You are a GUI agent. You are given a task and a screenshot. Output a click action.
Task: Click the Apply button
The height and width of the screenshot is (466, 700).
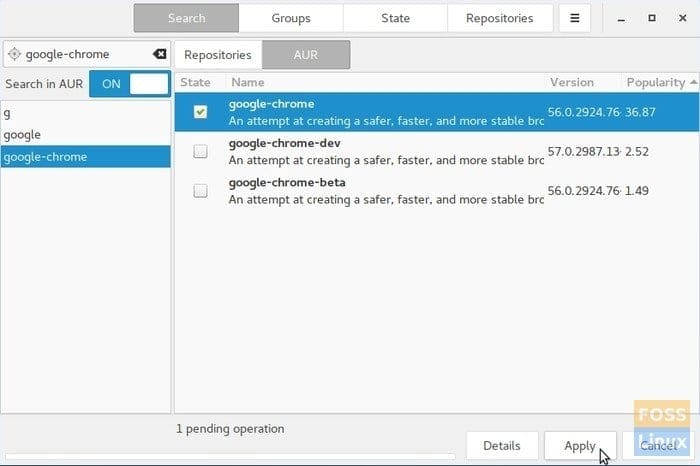[580, 445]
